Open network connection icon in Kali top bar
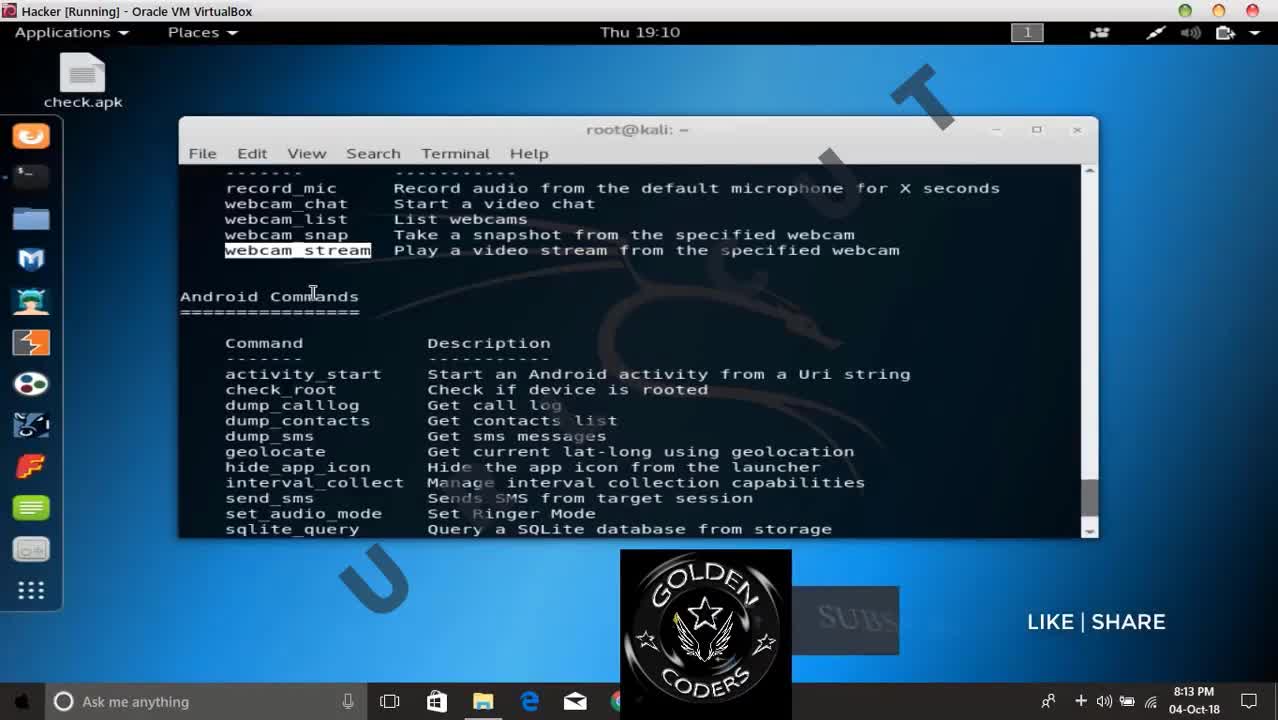1278x720 pixels. click(x=1156, y=32)
